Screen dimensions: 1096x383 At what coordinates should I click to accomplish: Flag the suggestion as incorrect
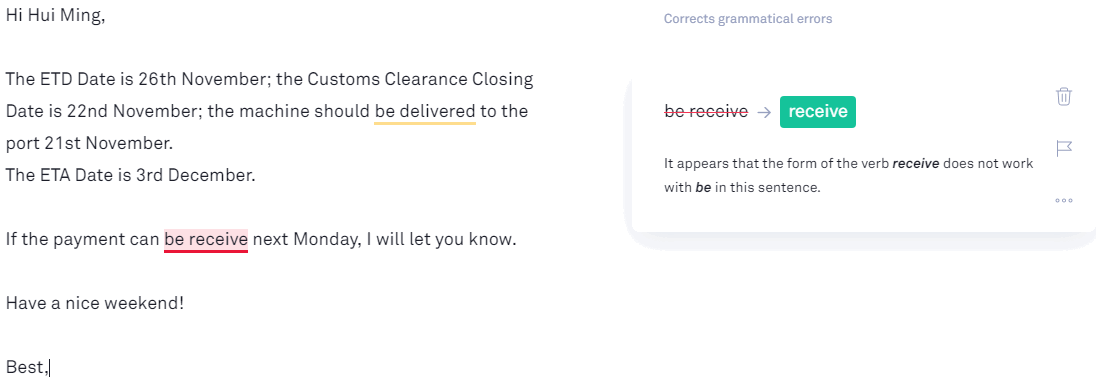[1064, 148]
